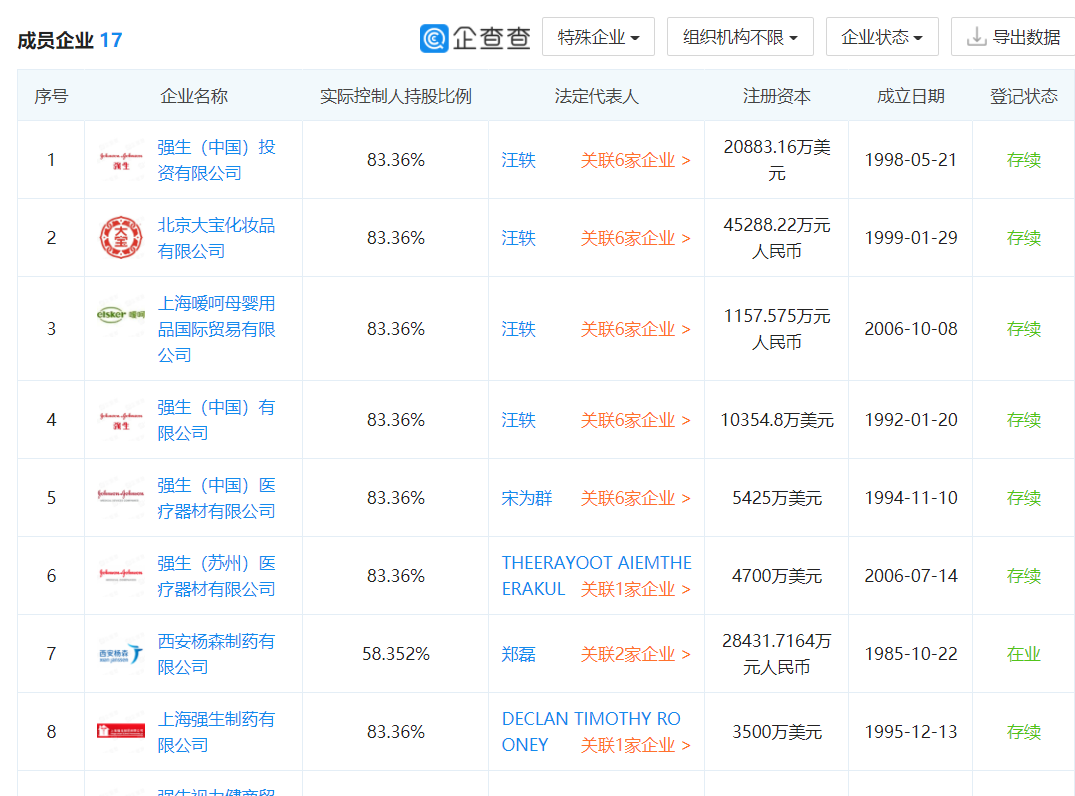The image size is (1075, 796).
Task: Open 北京大宝化妆品有限公司 company link
Action: tap(217, 238)
